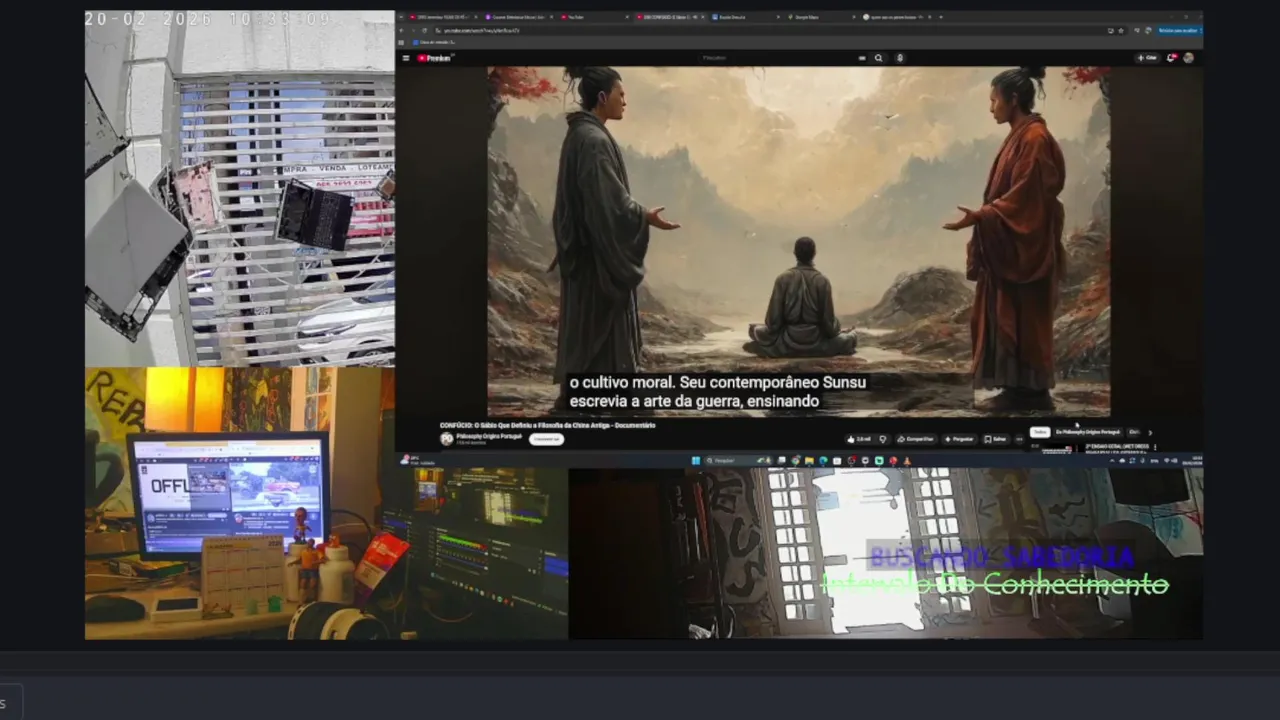Viewport: 1280px width, 720px height.
Task: Click the Inscrever-se subscribe button
Action: 546,439
